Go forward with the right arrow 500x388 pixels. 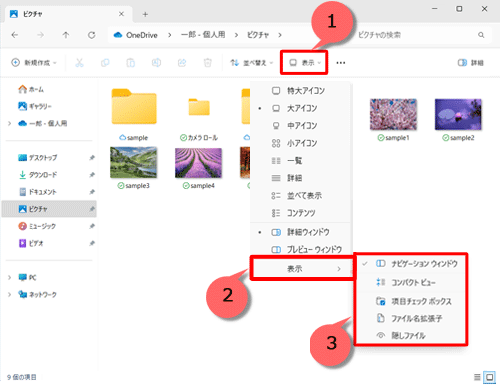pyautogui.click(x=40, y=35)
